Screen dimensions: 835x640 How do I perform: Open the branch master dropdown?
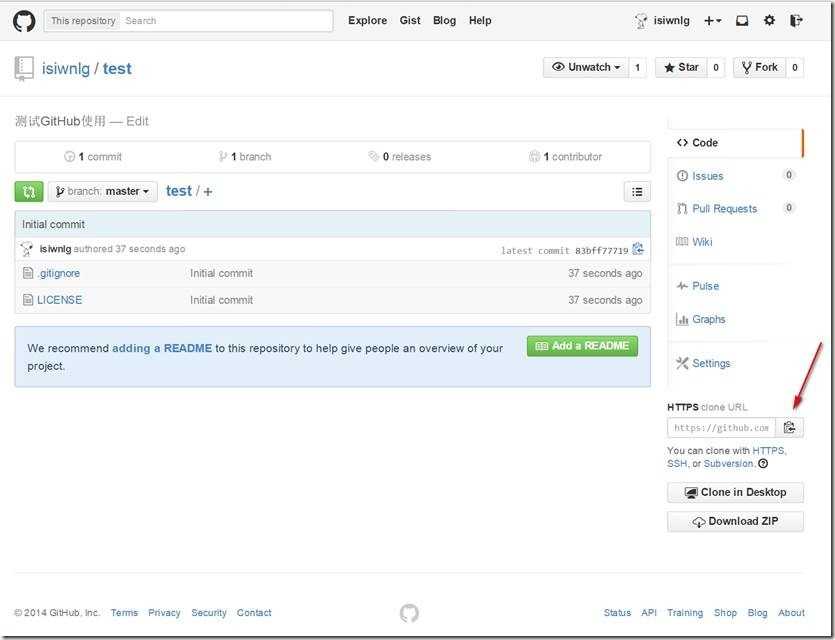pos(103,192)
